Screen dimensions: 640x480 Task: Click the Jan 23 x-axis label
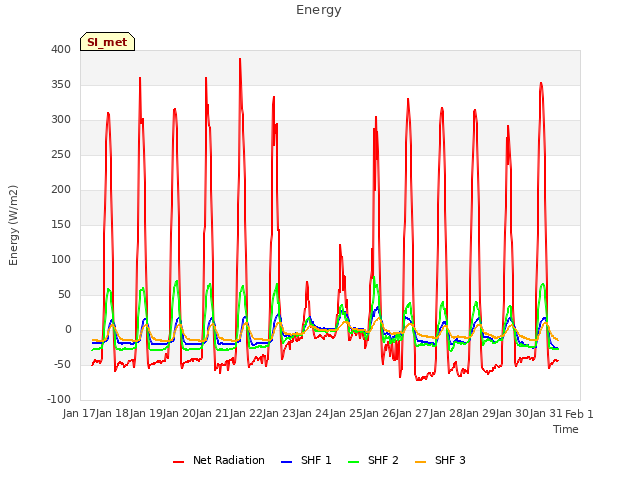(279, 414)
